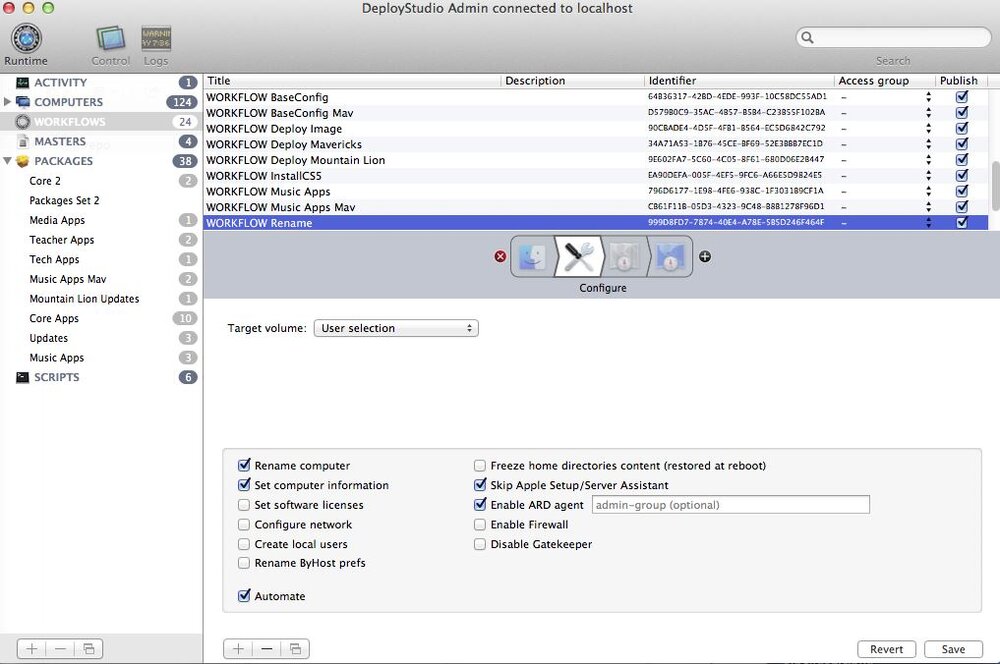Screen dimensions: 1000x664
Task: Select WORKFLOW Music Apps Mav row
Action: coord(596,207)
